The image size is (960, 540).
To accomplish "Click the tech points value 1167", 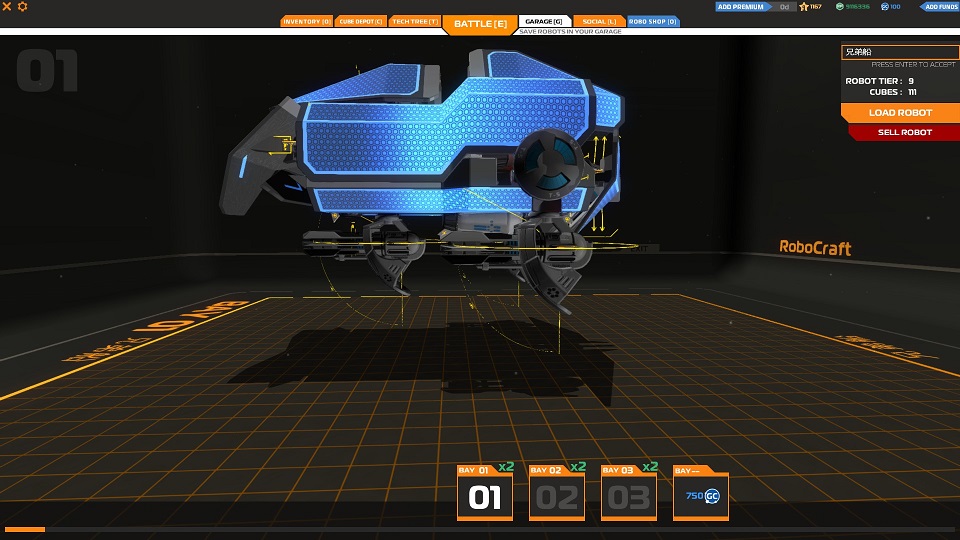I will 816,7.
